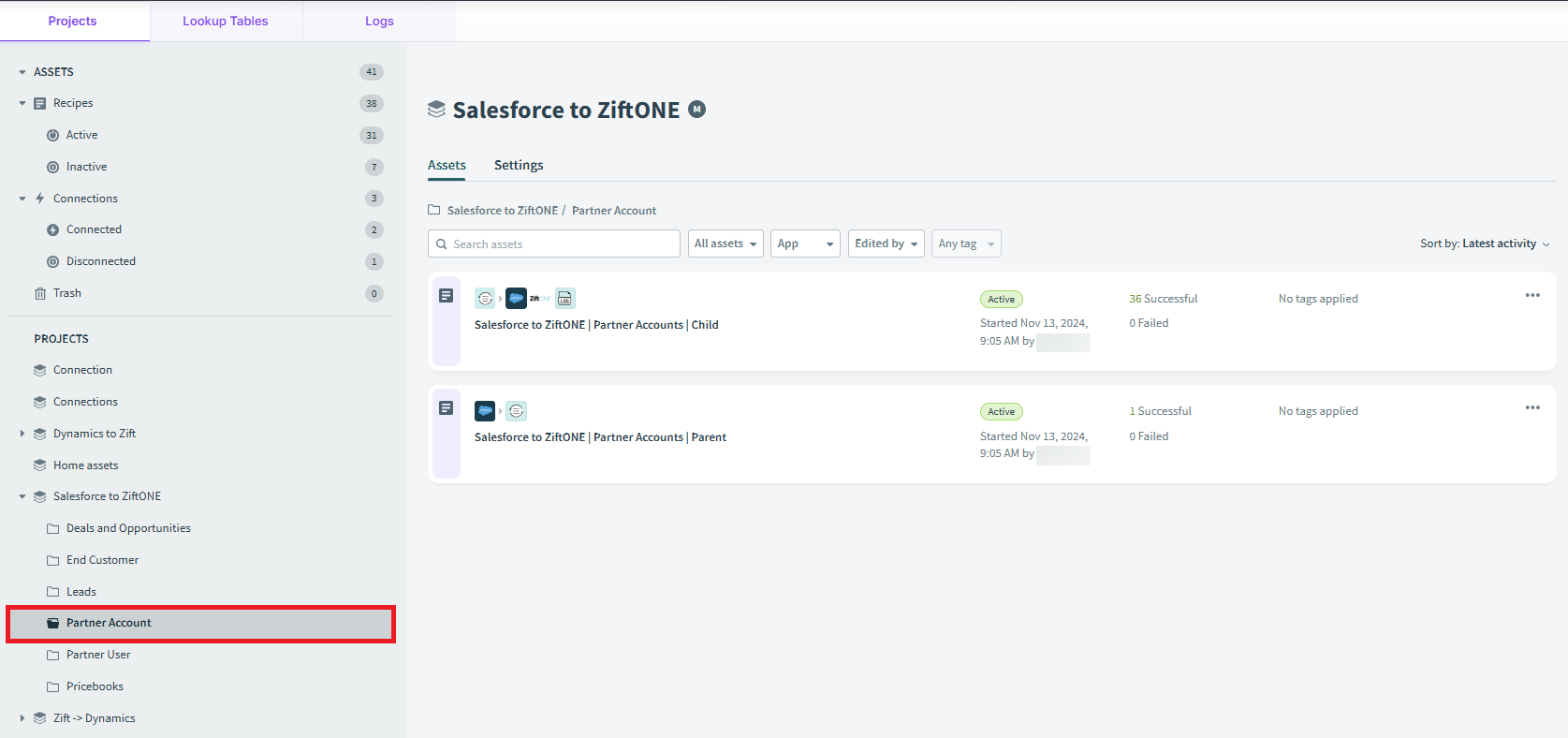Click No tags applied on Child recipe
Image resolution: width=1568 pixels, height=738 pixels.
click(x=1318, y=299)
